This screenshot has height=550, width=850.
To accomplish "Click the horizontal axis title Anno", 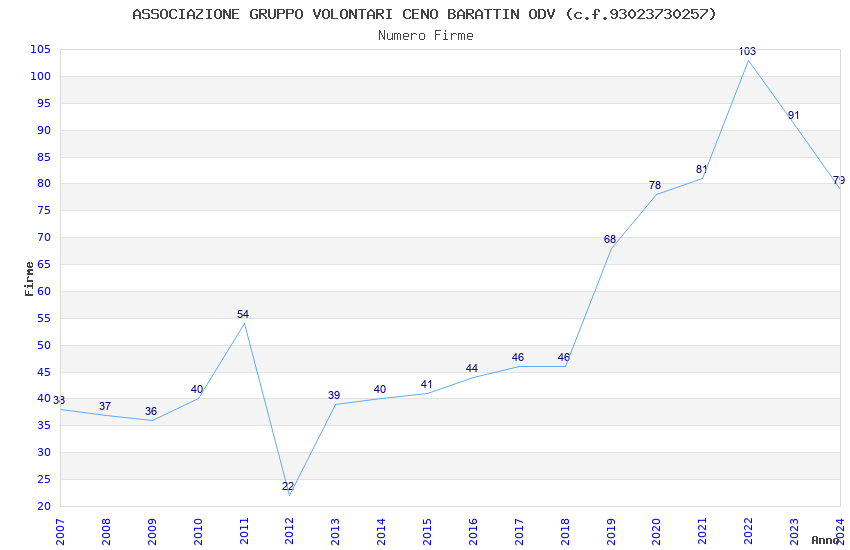I will (x=825, y=540).
